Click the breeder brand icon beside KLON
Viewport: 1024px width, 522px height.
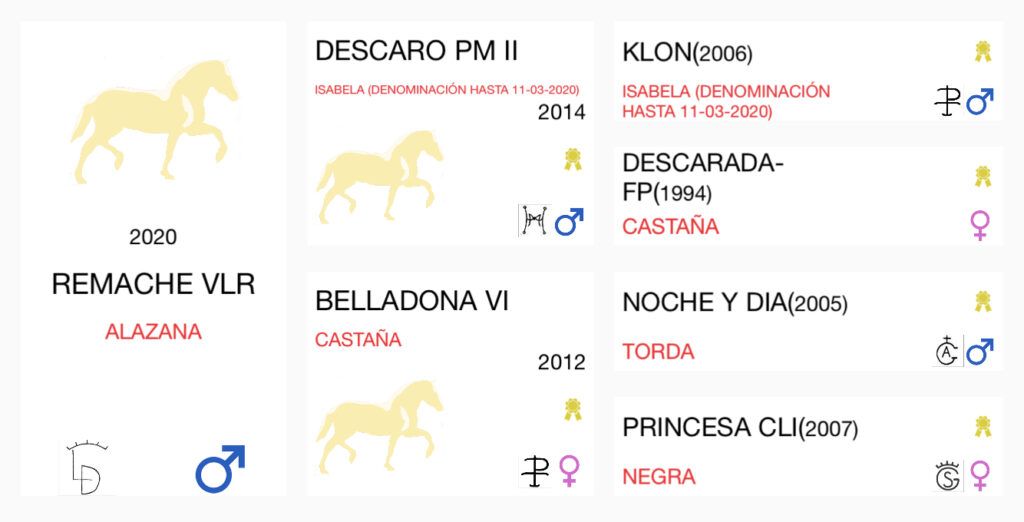coord(948,102)
